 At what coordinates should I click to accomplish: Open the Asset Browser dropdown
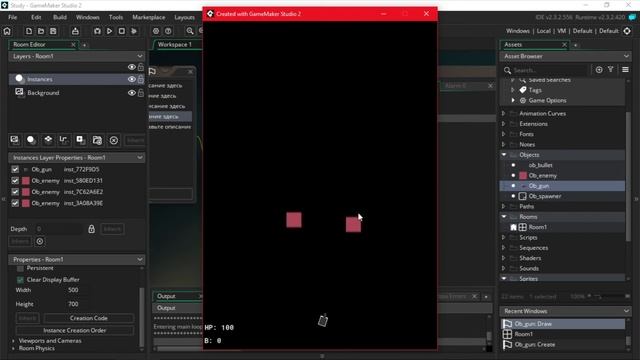coord(626,56)
